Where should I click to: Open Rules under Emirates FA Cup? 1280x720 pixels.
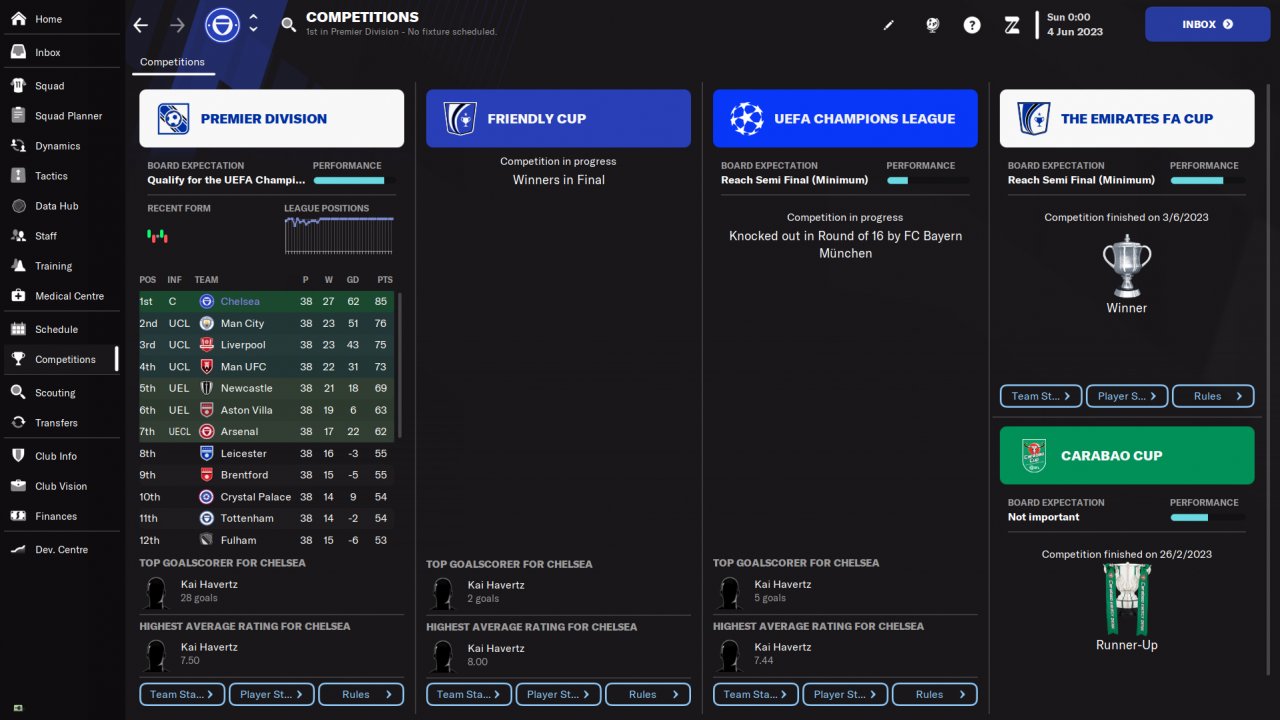pyautogui.click(x=1213, y=396)
